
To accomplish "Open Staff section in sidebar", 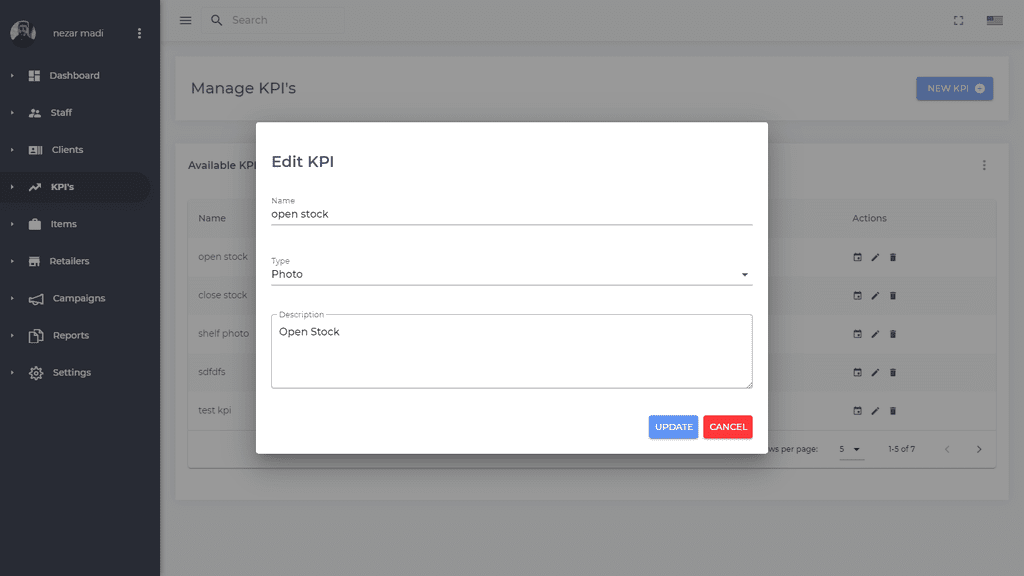I will [x=61, y=113].
